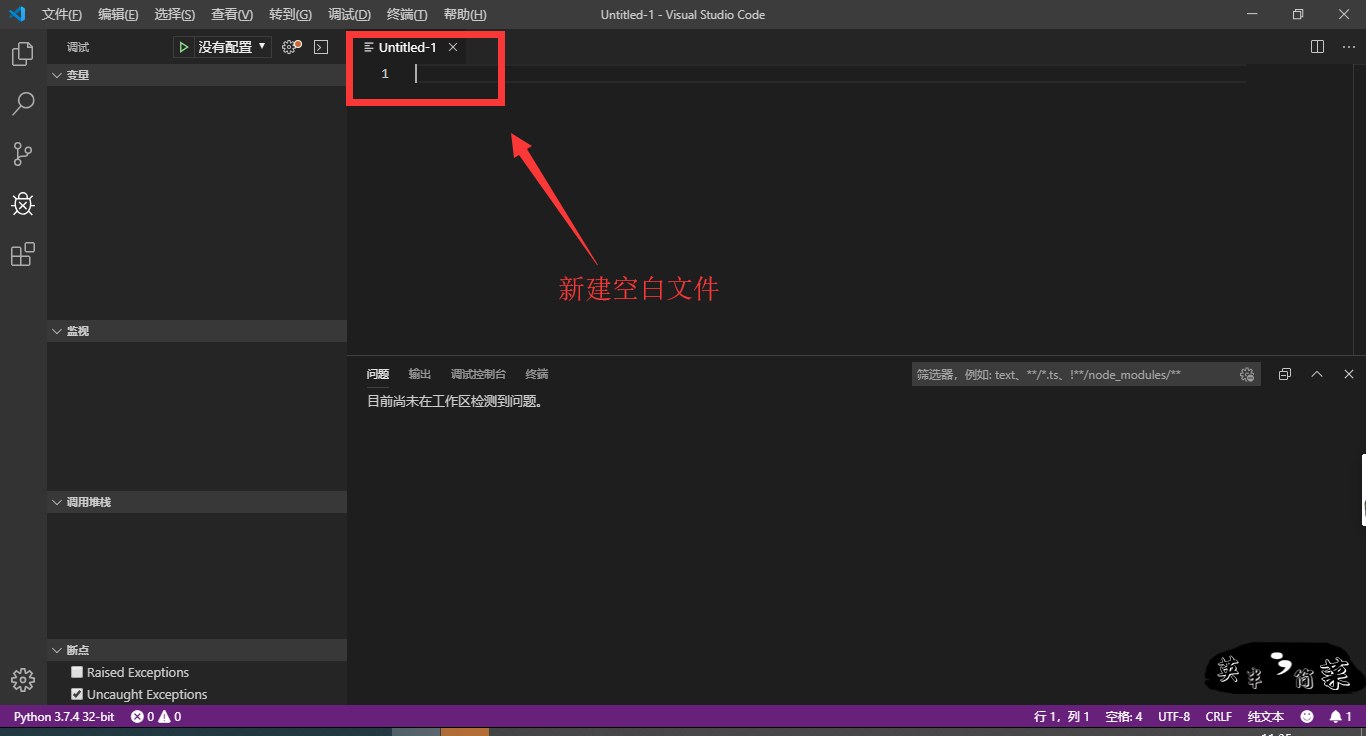This screenshot has width=1366, height=736.
Task: Open the 没有配置 debug configuration dropdown
Action: pyautogui.click(x=232, y=47)
